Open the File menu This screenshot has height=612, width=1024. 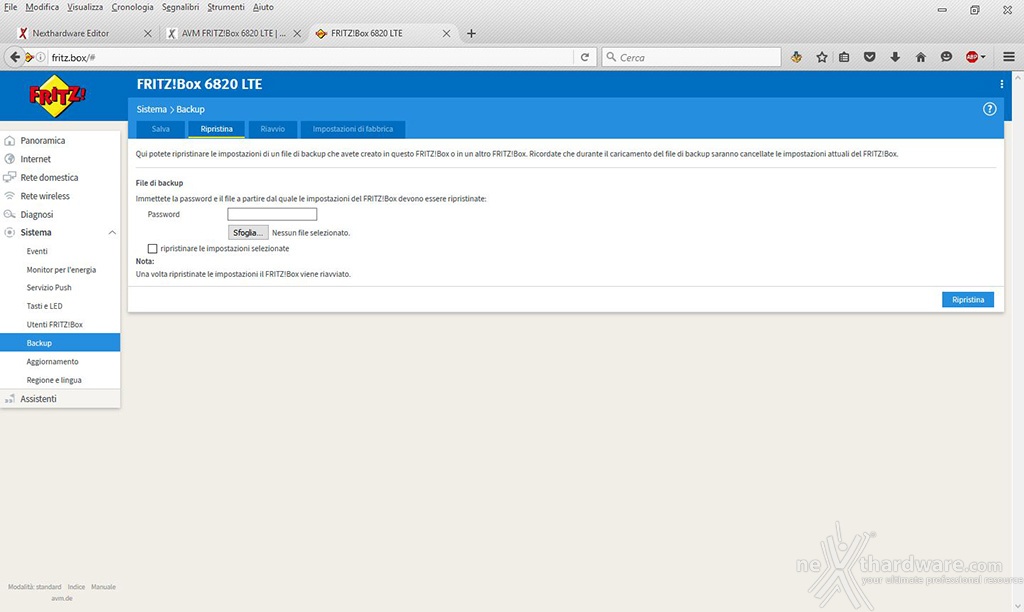[10, 7]
